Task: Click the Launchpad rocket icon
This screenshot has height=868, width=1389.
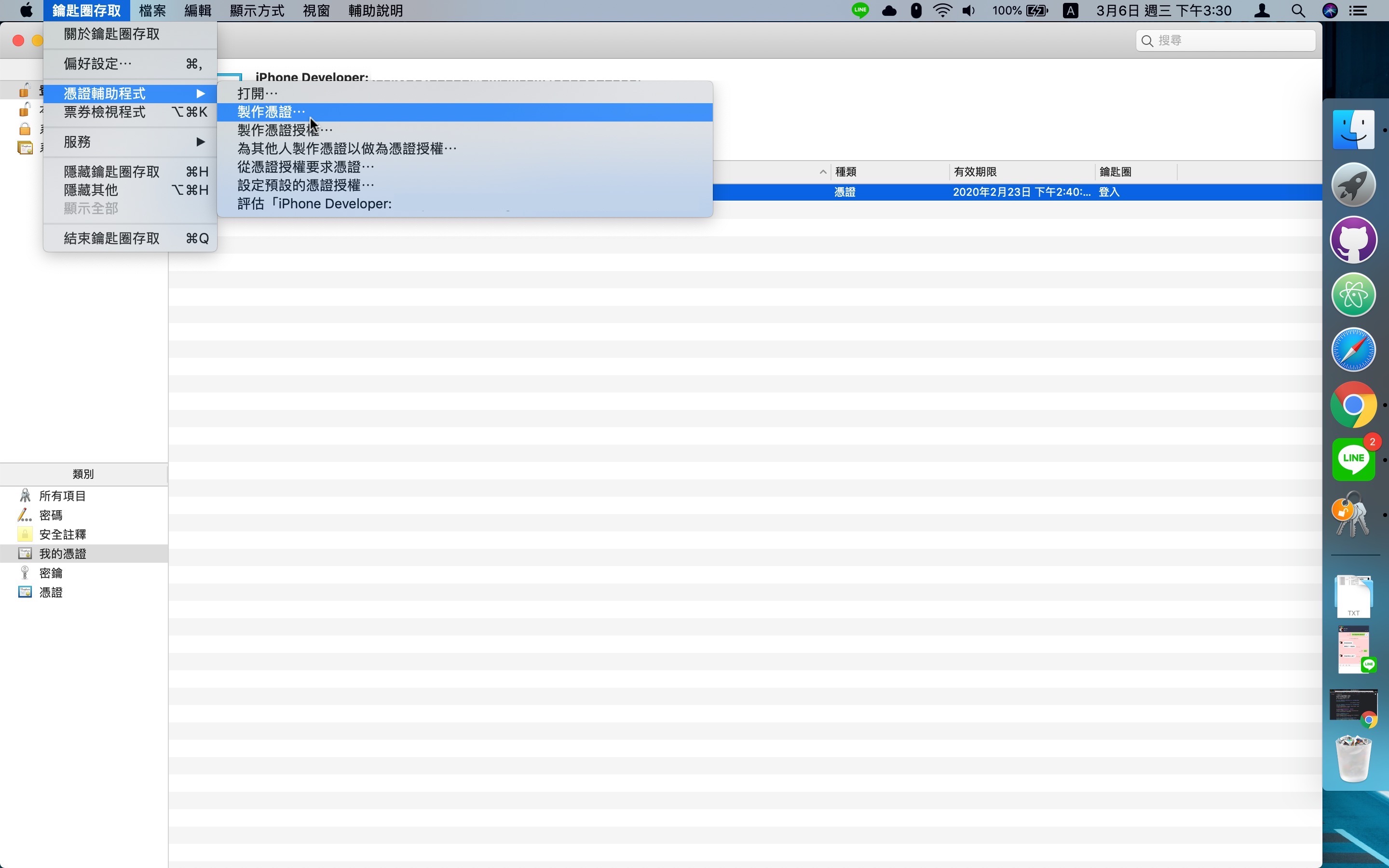Action: click(x=1353, y=185)
